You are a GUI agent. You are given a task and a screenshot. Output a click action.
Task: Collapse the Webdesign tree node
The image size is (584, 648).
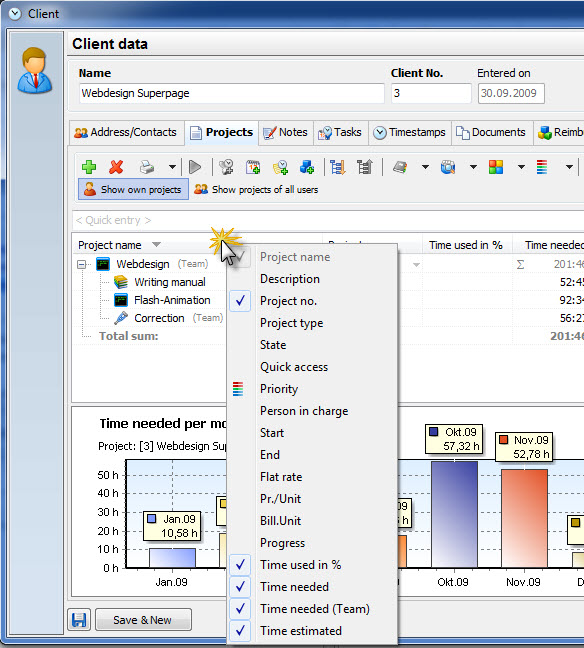point(81,264)
